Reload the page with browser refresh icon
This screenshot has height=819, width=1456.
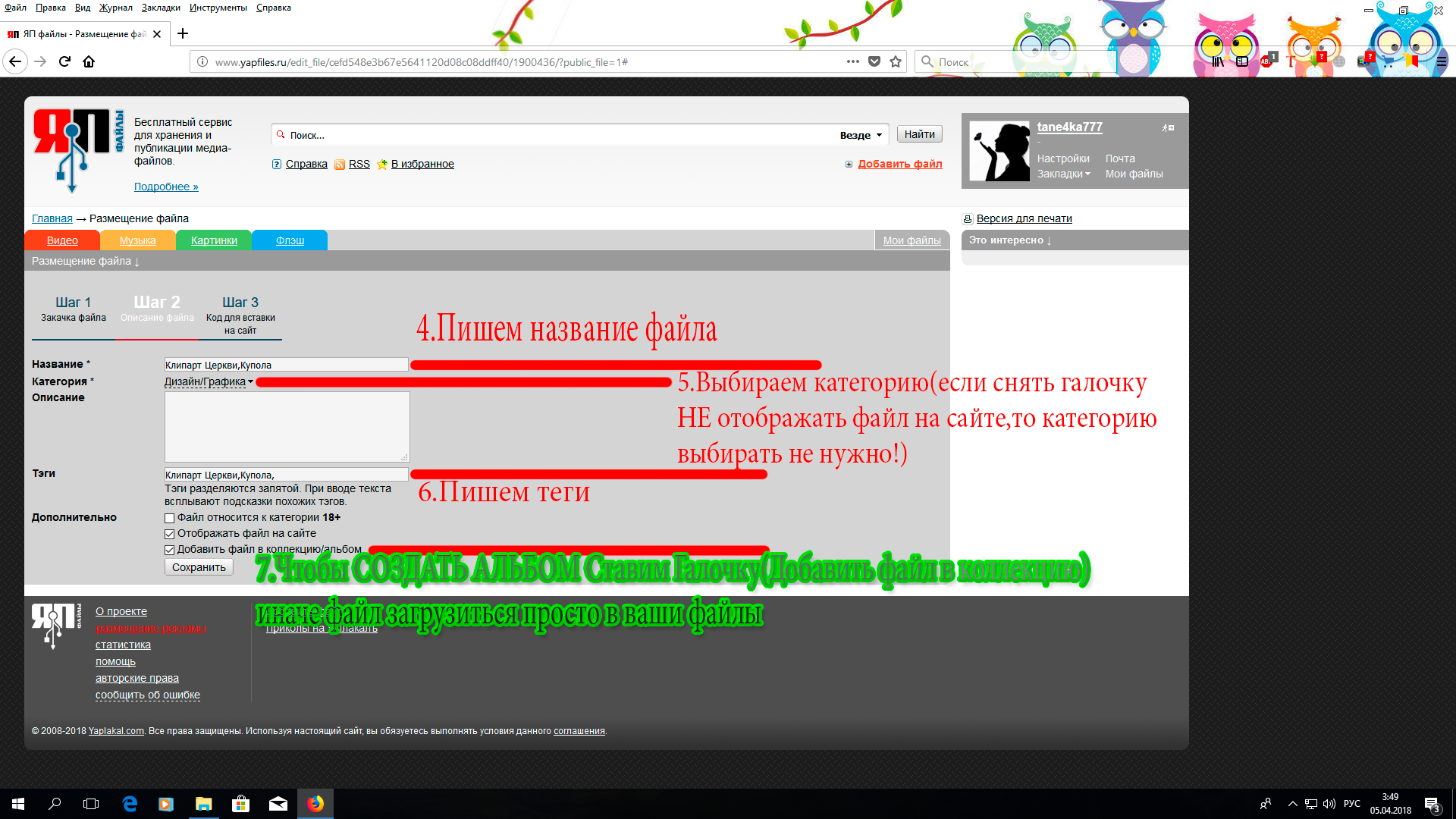point(64,61)
